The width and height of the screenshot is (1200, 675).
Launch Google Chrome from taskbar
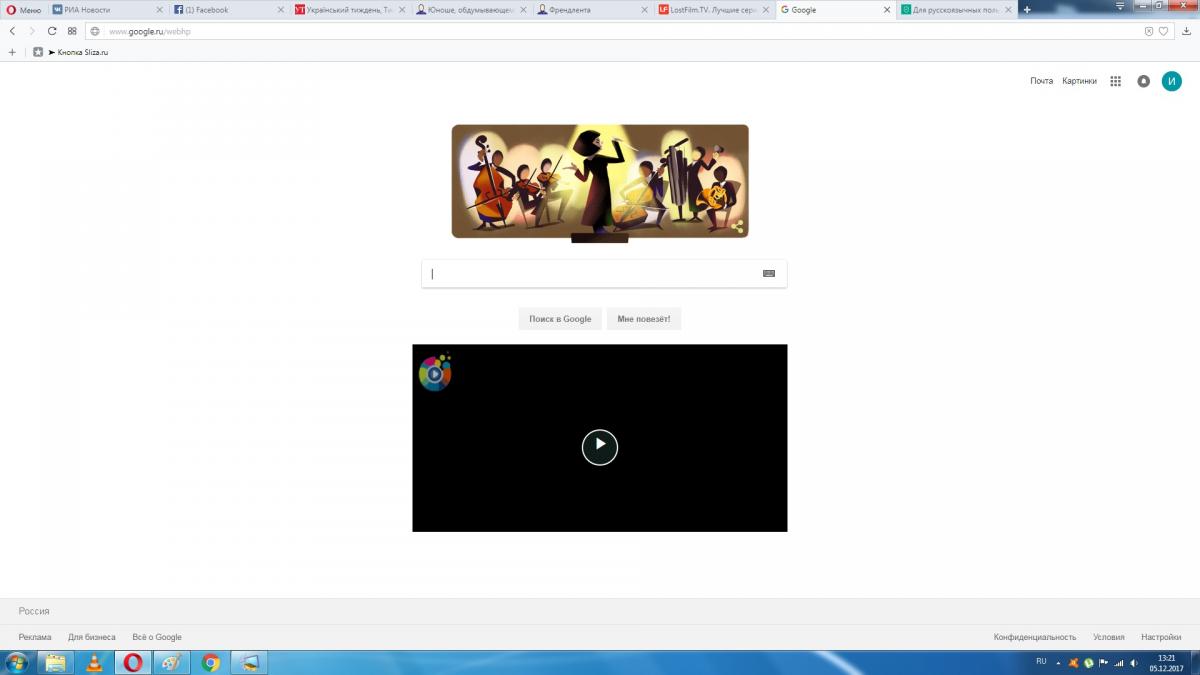tap(210, 662)
